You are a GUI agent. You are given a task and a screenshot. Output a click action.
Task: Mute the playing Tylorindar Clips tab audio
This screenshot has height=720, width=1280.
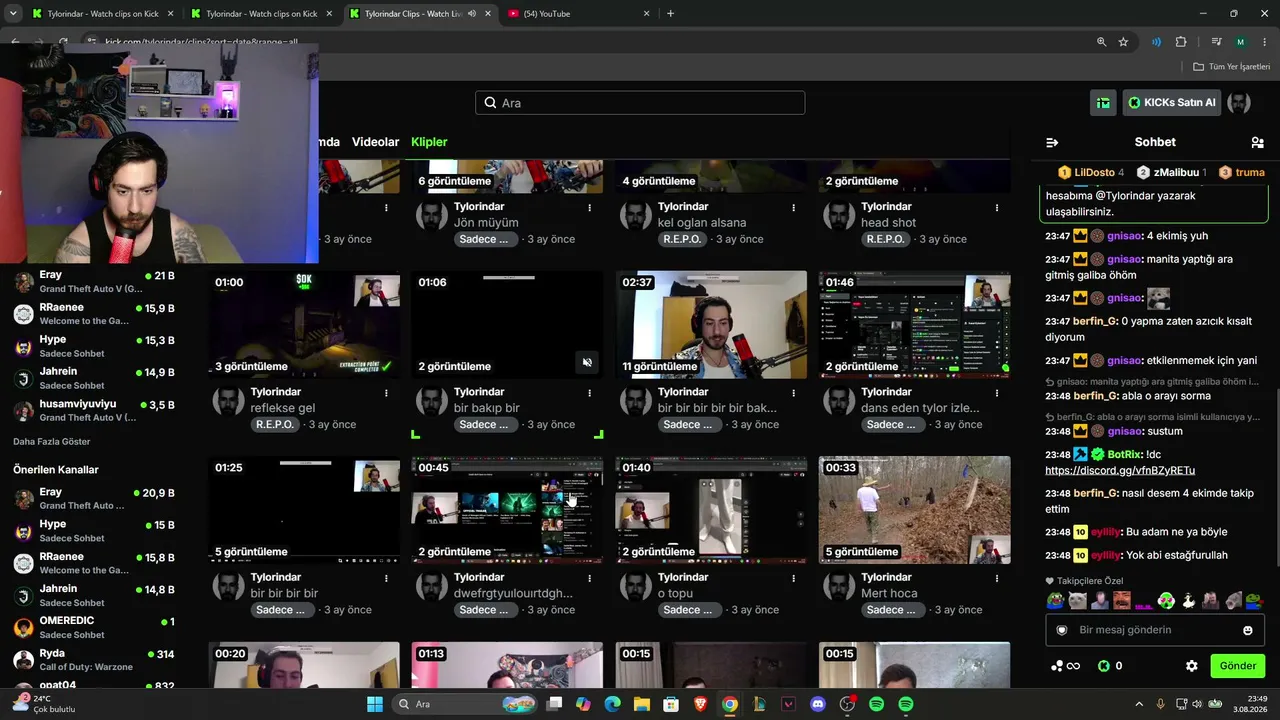coord(472,14)
